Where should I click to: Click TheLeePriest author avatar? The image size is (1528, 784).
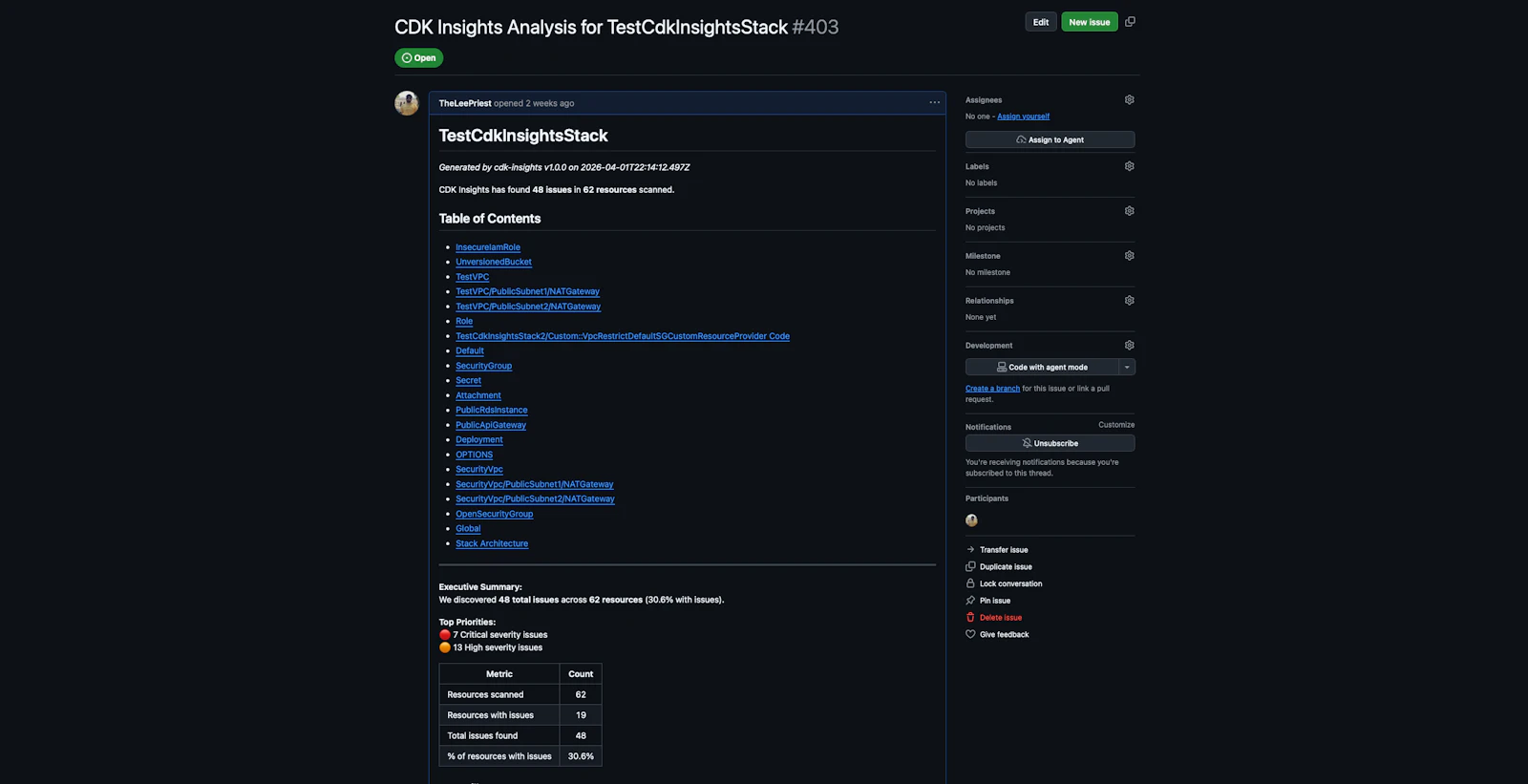(407, 103)
